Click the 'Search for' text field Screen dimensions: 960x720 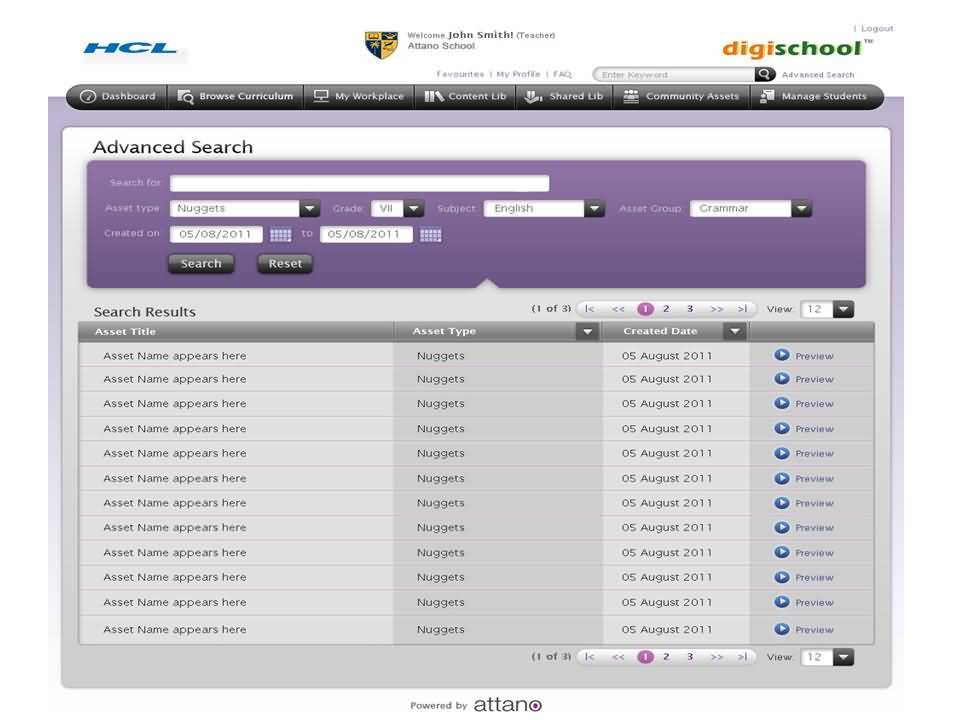[x=359, y=184]
